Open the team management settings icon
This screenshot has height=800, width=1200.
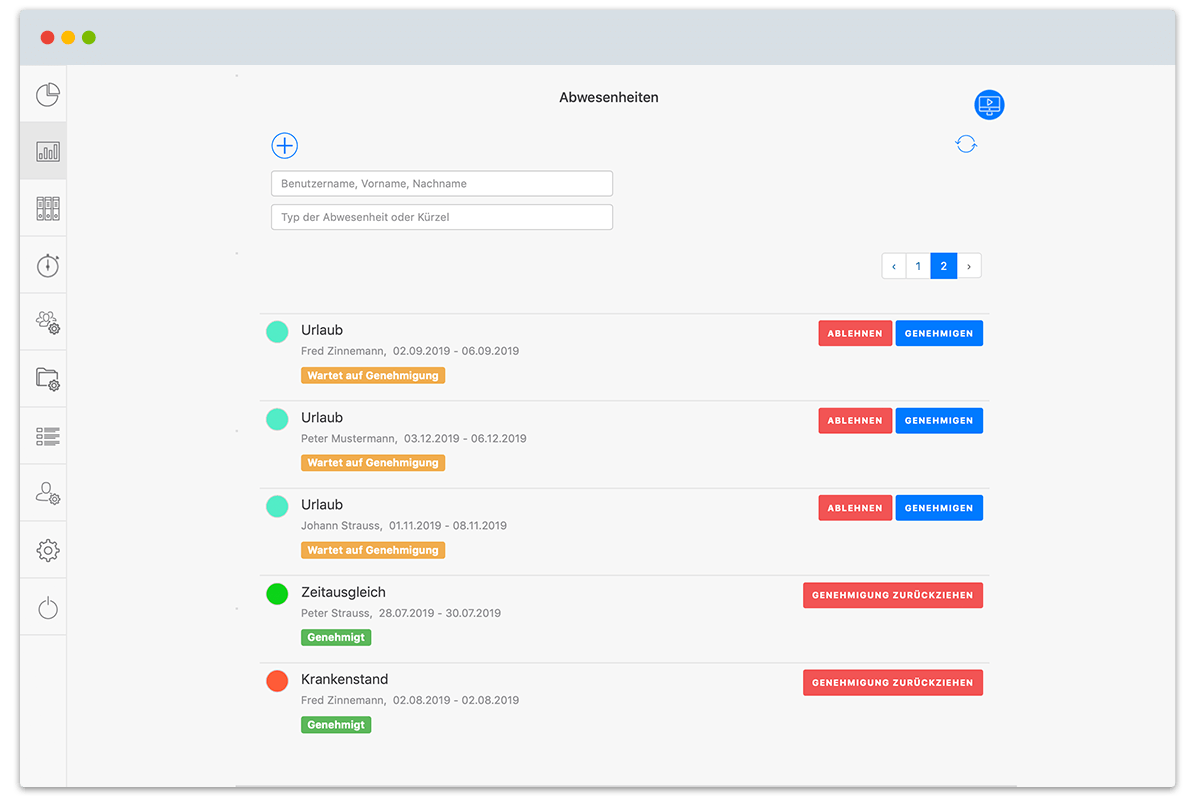46,321
